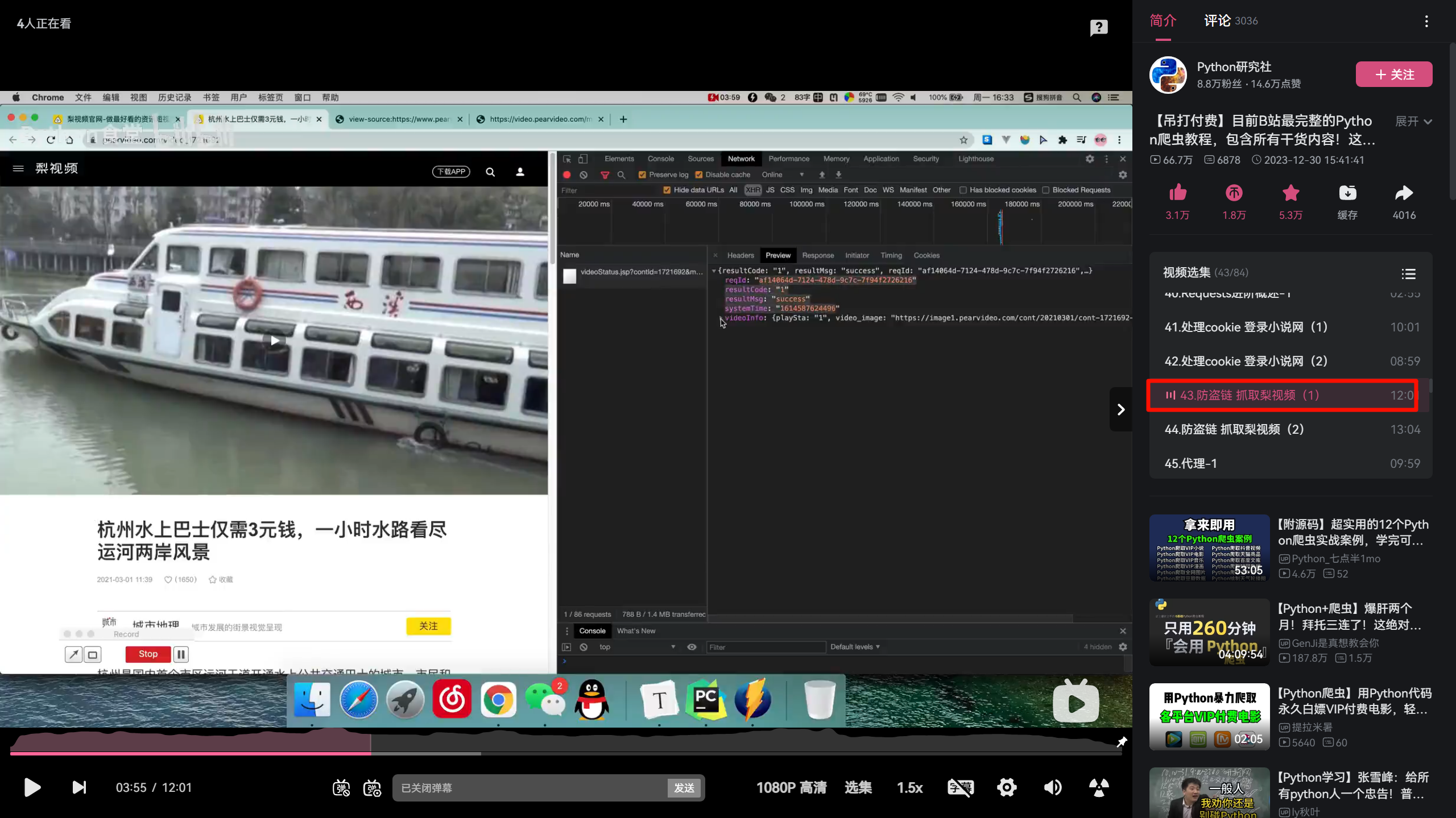Toggle subtitles icon in player bar

click(x=961, y=787)
